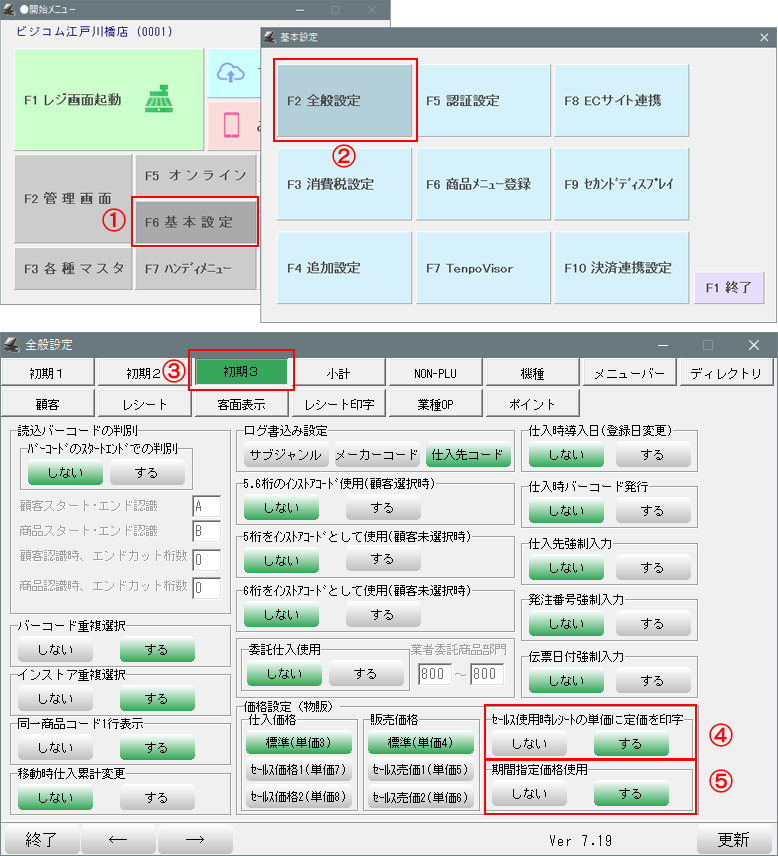The image size is (778, 856).
Task: Set バーコード重複選択 to しない
Action: coord(55,650)
